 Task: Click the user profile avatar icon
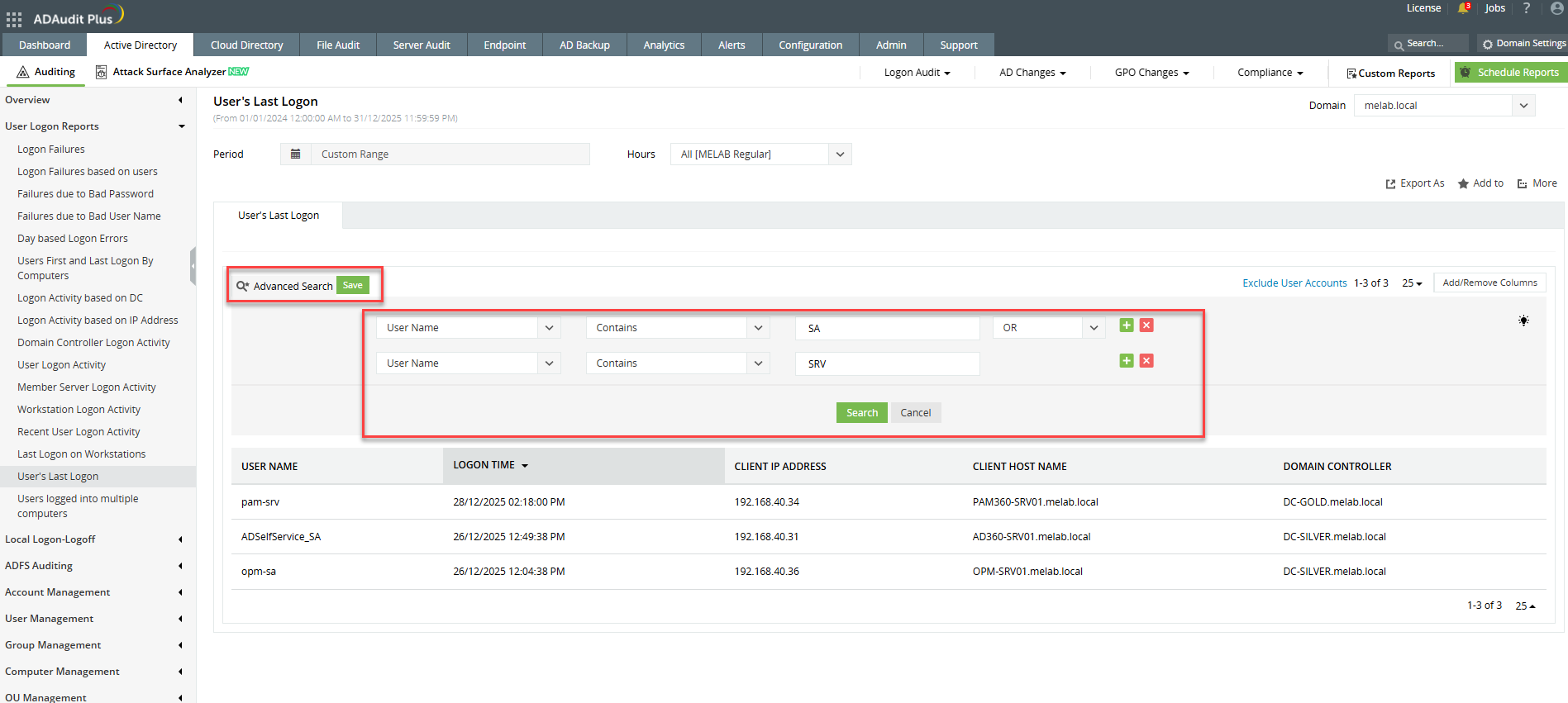[1556, 8]
